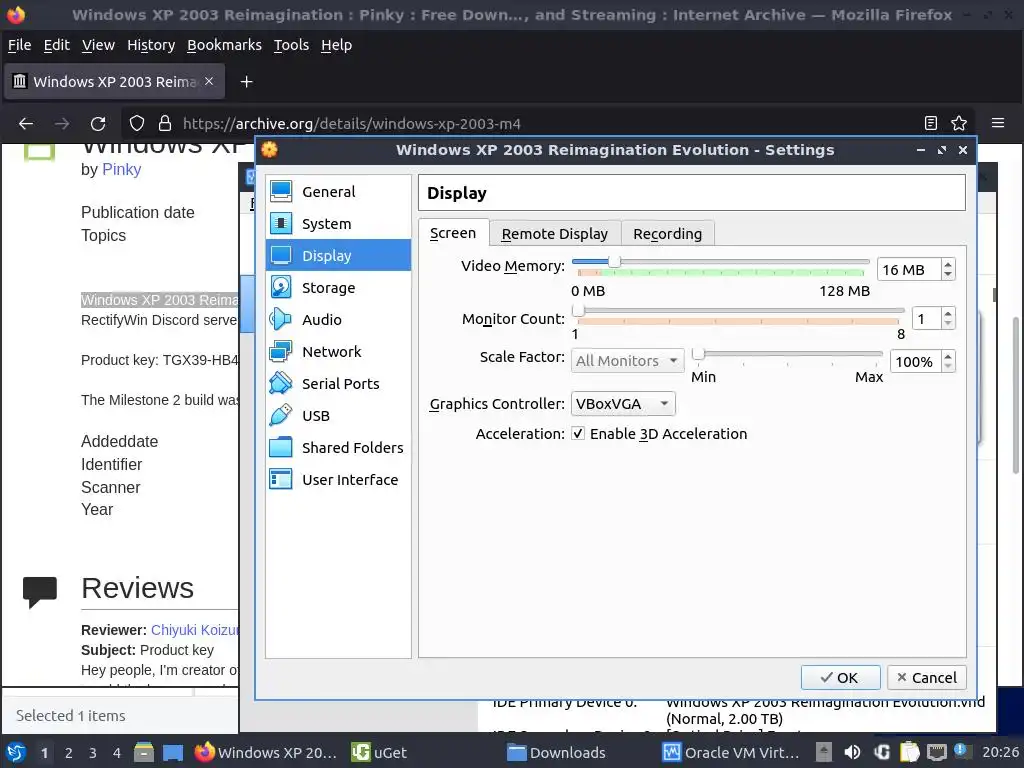Click Video Memory 16 MB input field
Viewport: 1024px width, 768px height.
point(909,269)
